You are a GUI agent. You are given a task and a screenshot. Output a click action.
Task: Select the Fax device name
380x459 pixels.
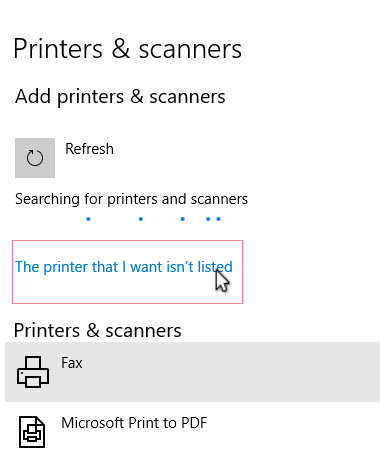(72, 363)
